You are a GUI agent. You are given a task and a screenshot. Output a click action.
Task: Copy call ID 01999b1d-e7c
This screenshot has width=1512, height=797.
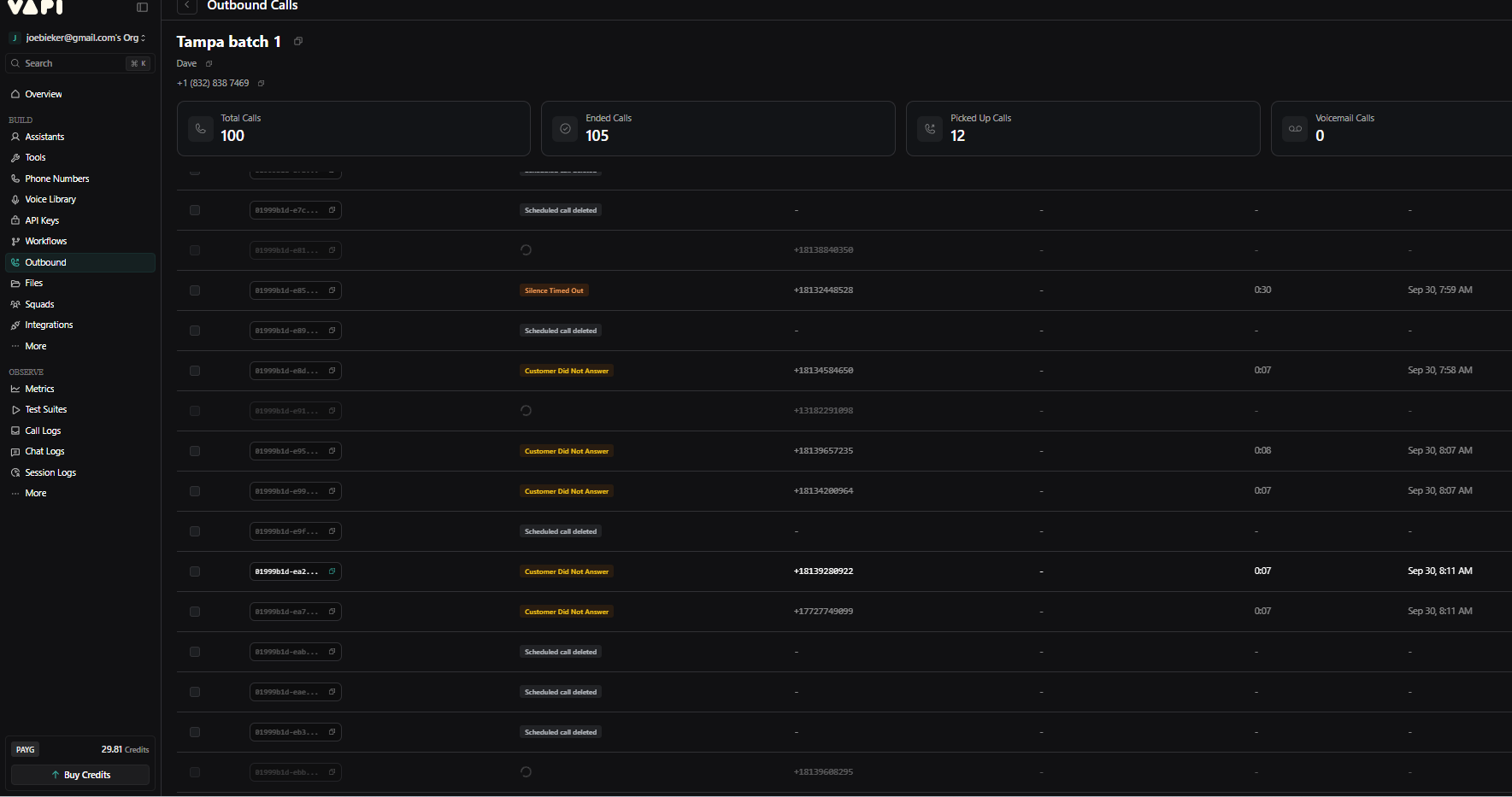(x=332, y=210)
